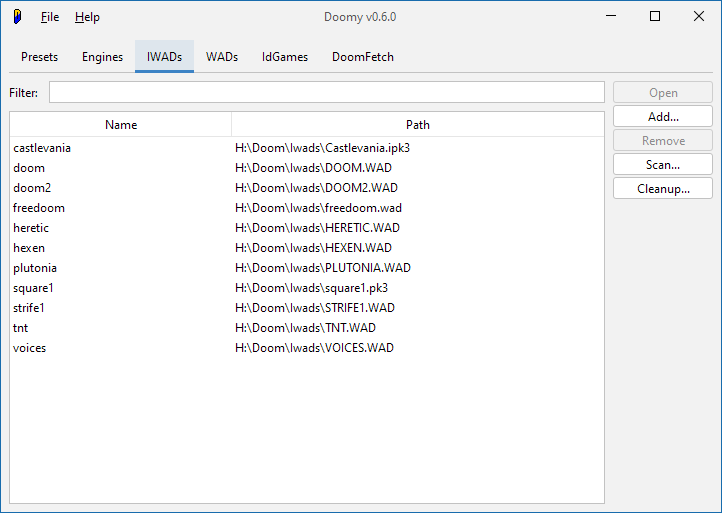Select the heretic row
The image size is (722, 513).
point(31,228)
